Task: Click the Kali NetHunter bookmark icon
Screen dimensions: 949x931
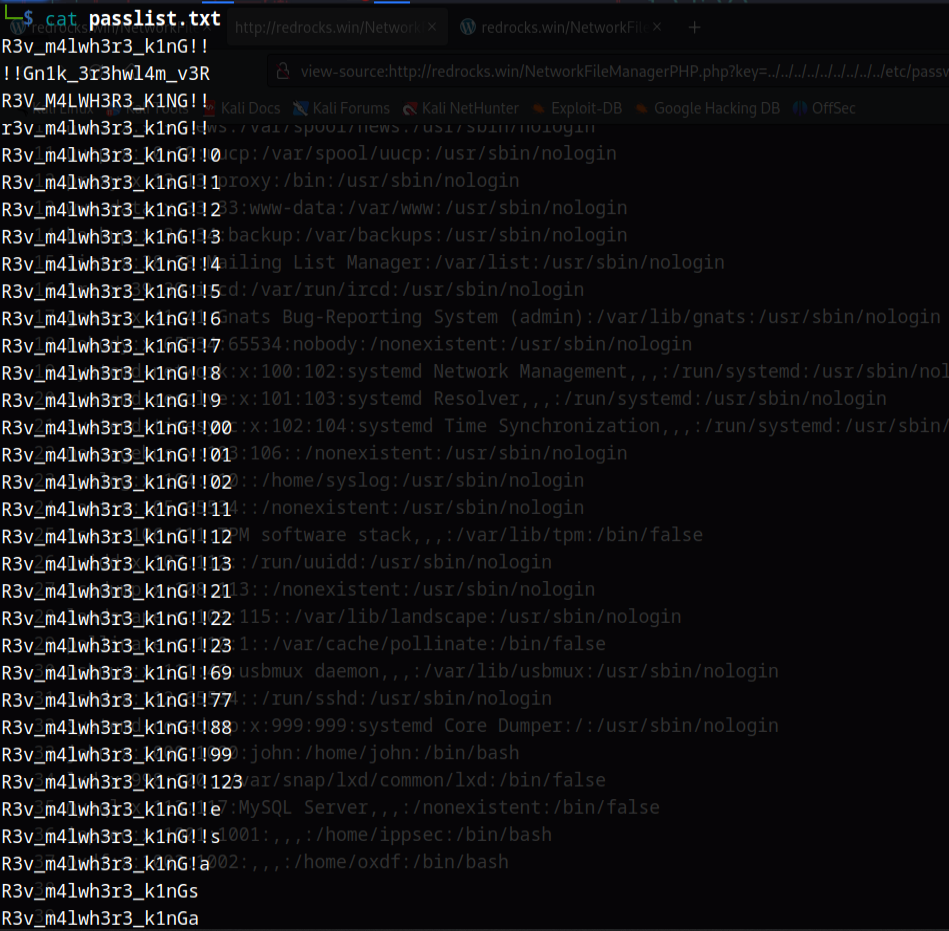Action: click(x=411, y=108)
